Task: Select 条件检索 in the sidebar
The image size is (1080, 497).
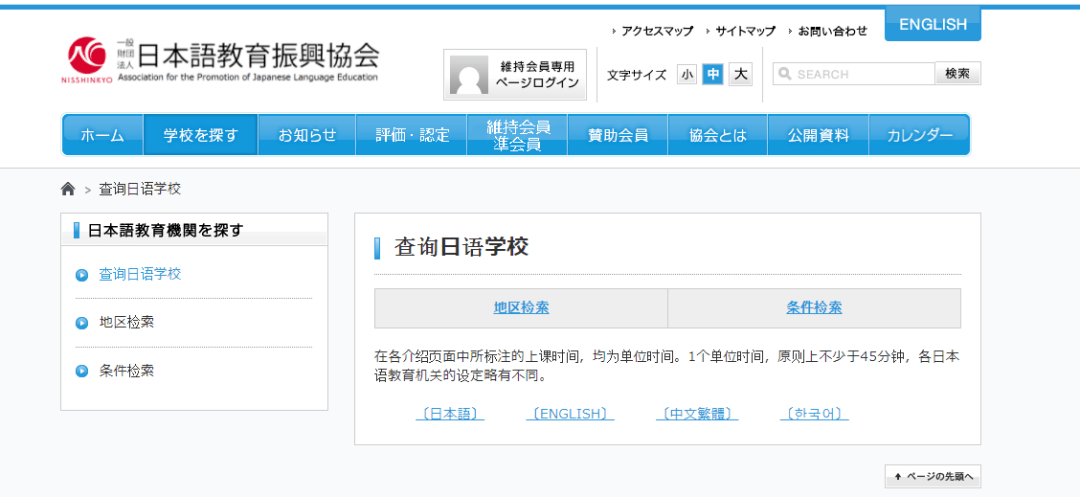Action: 126,370
